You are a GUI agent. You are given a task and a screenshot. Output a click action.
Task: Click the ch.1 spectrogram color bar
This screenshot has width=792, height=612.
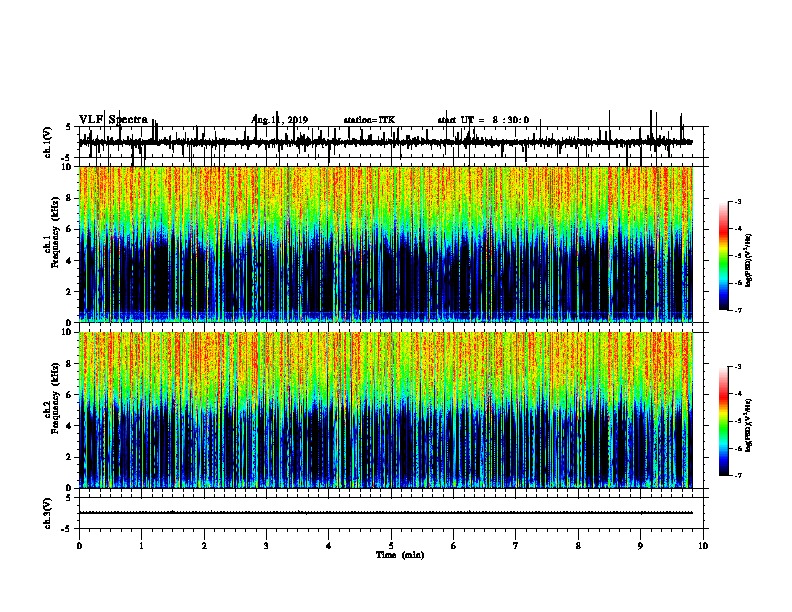pos(724,256)
